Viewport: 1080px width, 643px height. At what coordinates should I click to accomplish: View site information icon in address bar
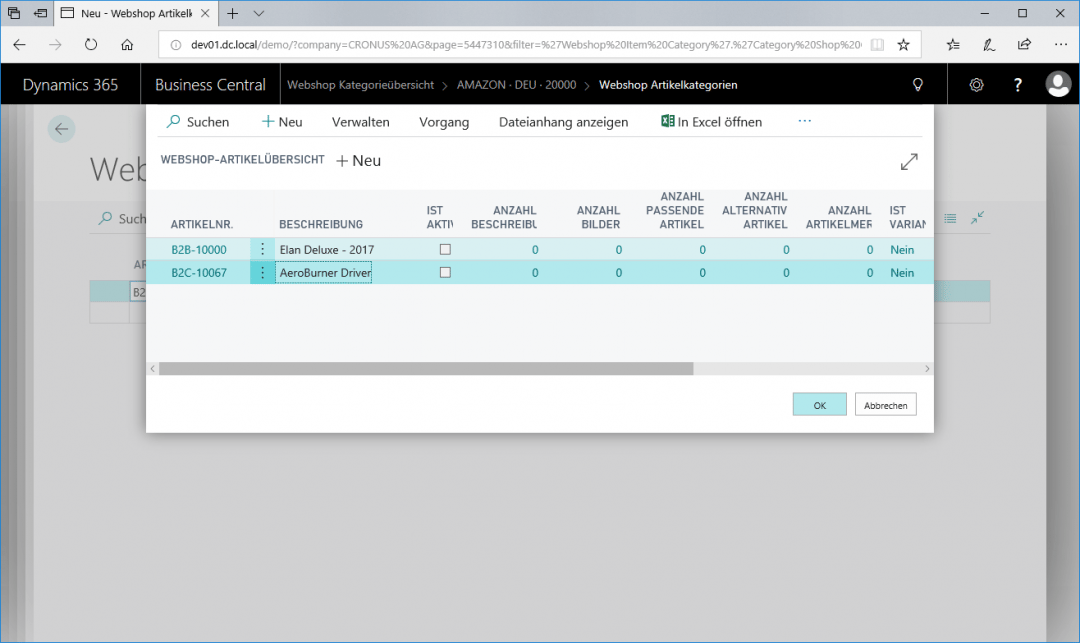176,45
